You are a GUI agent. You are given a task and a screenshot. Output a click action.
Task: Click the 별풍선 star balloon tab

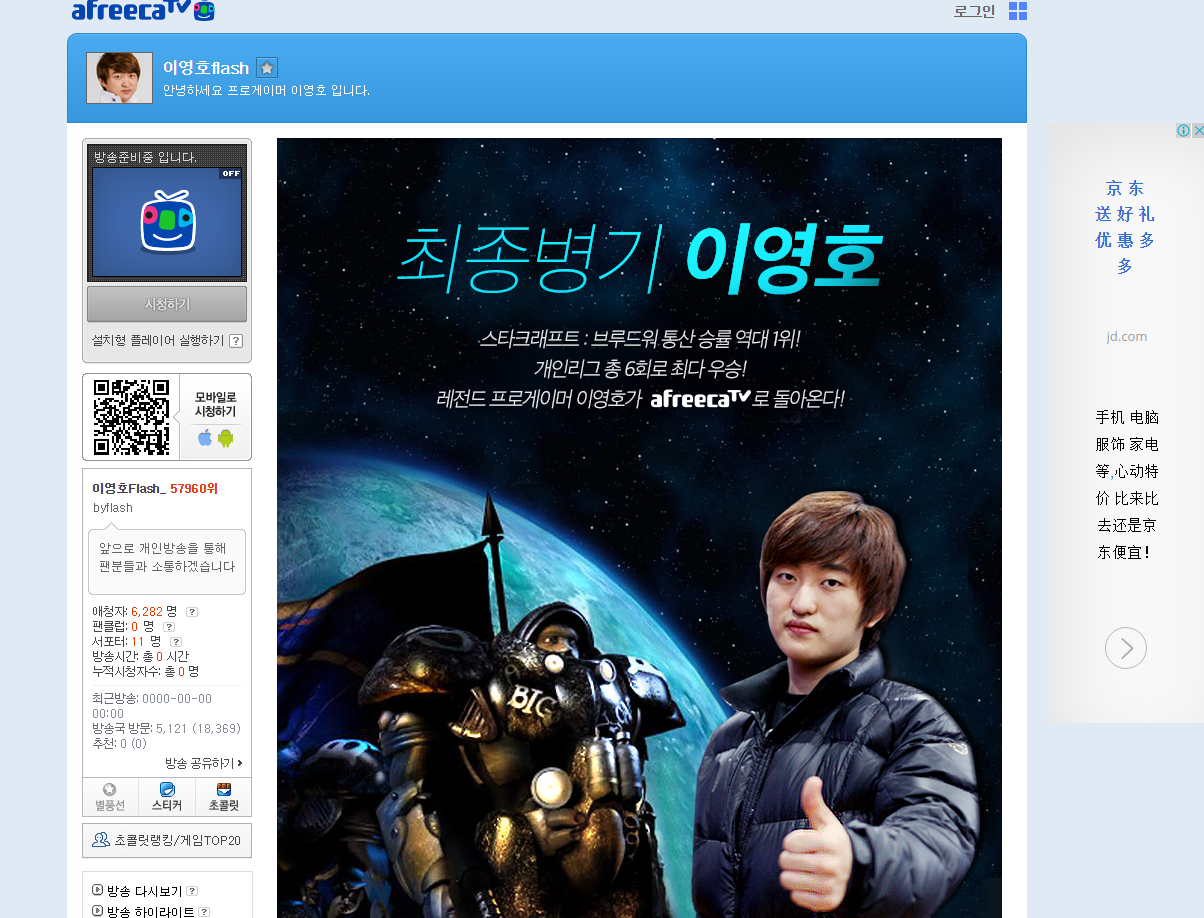click(x=110, y=797)
